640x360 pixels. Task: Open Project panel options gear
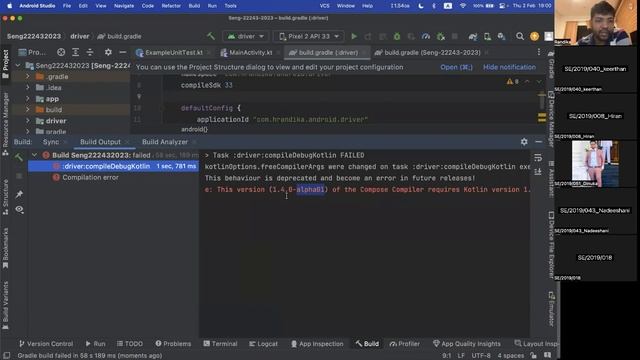click(x=108, y=52)
